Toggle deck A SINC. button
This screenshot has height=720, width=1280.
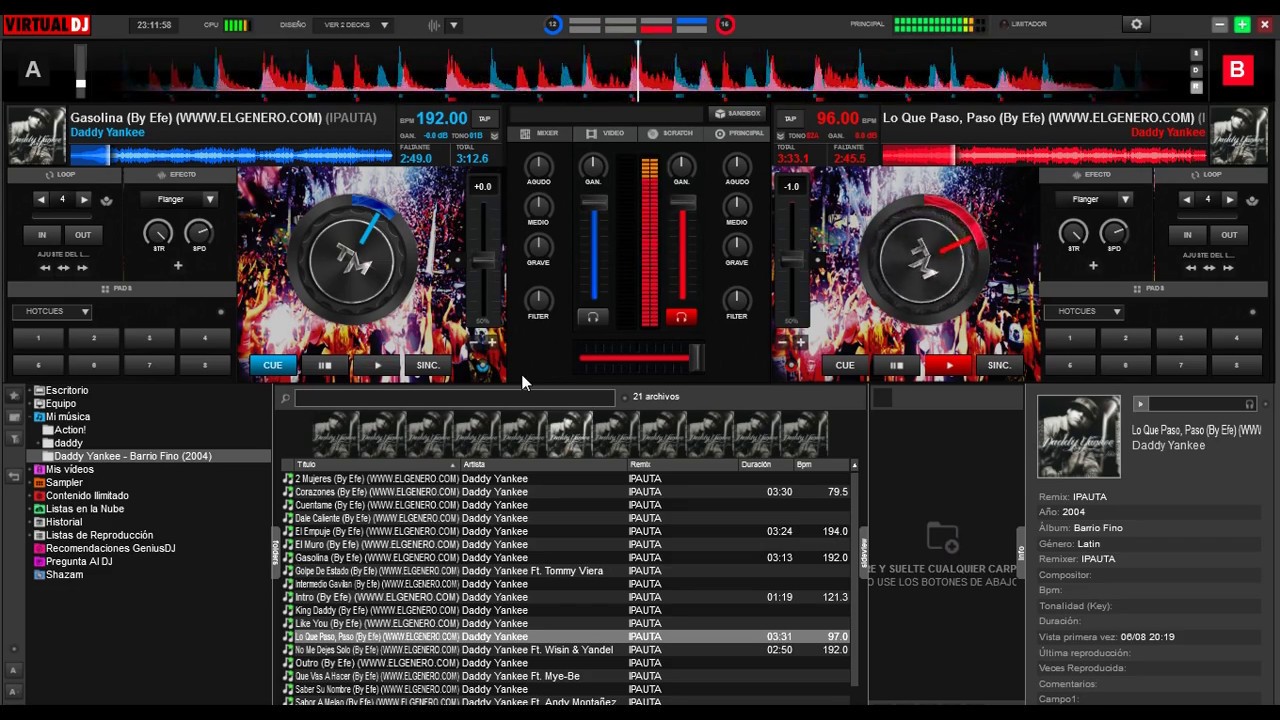coord(428,365)
